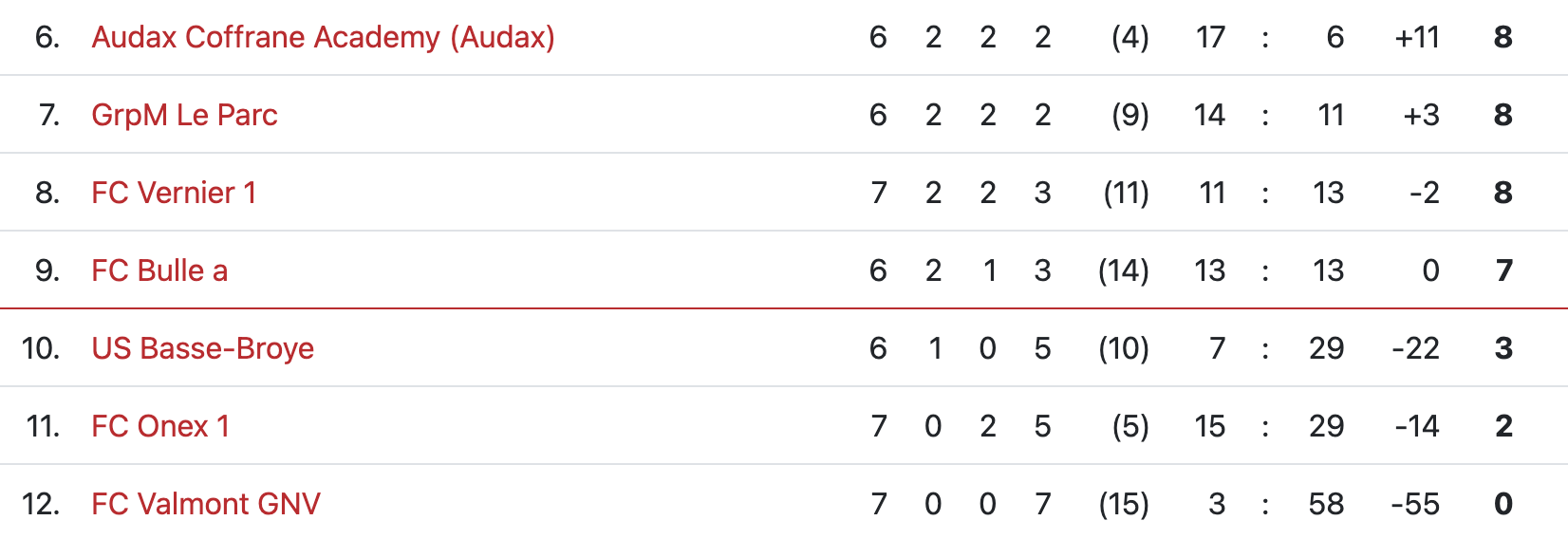Select the FC Vernier 1 team link
1568x539 pixels.
(x=174, y=193)
